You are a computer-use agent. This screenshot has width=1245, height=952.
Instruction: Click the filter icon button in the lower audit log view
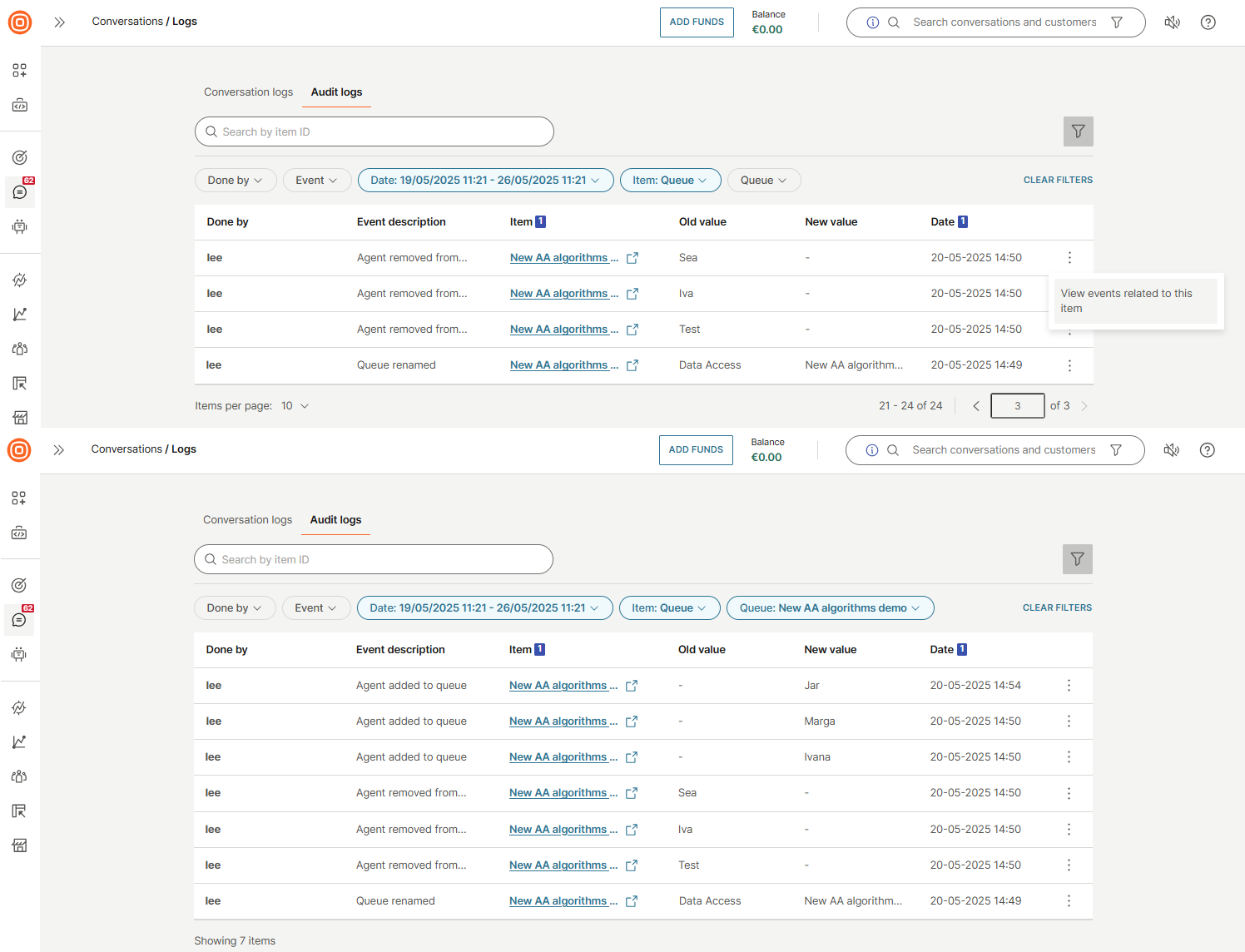pyautogui.click(x=1077, y=559)
